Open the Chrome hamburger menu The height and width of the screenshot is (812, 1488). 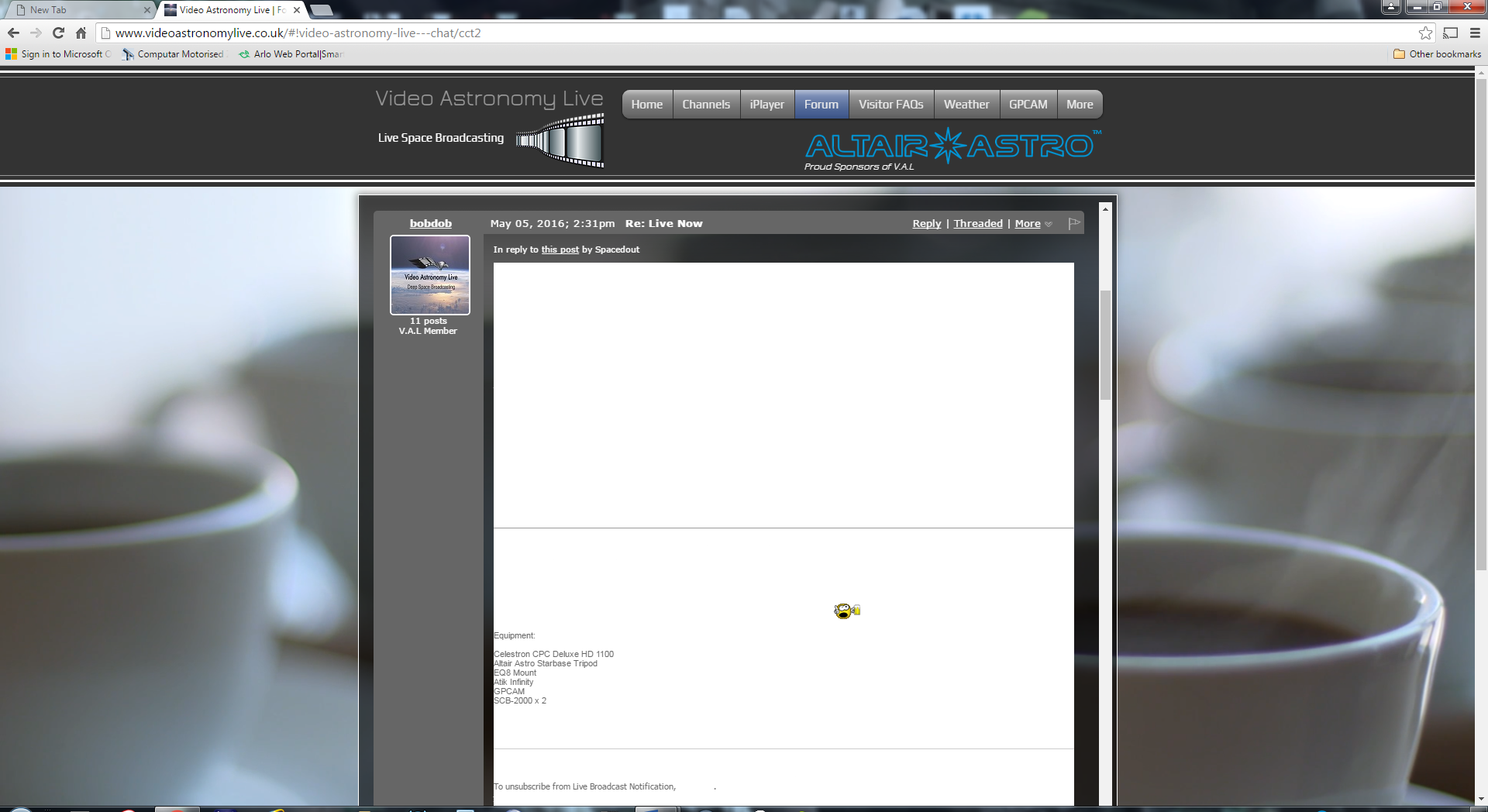tap(1475, 33)
